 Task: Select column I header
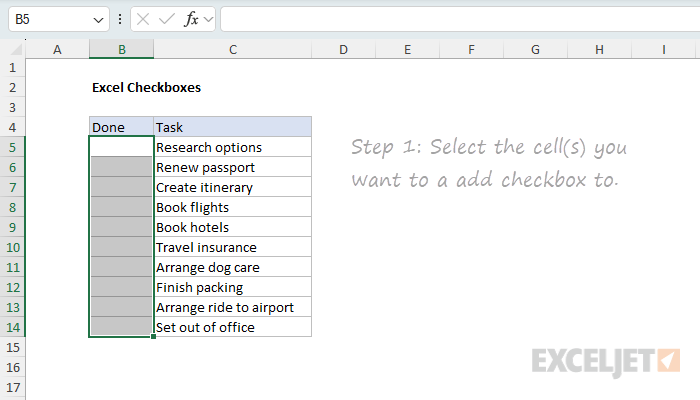pos(663,50)
